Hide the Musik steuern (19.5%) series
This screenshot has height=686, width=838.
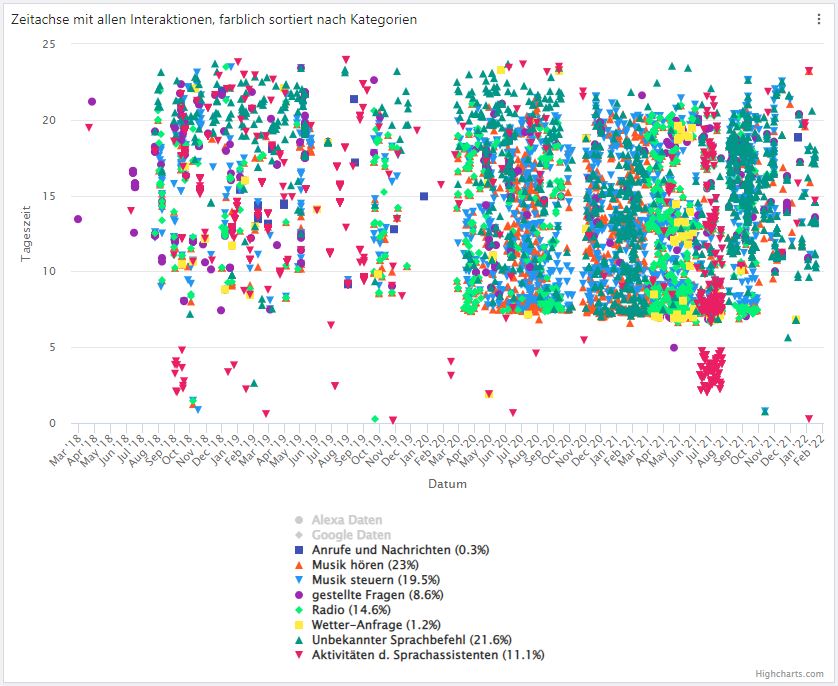pyautogui.click(x=367, y=580)
